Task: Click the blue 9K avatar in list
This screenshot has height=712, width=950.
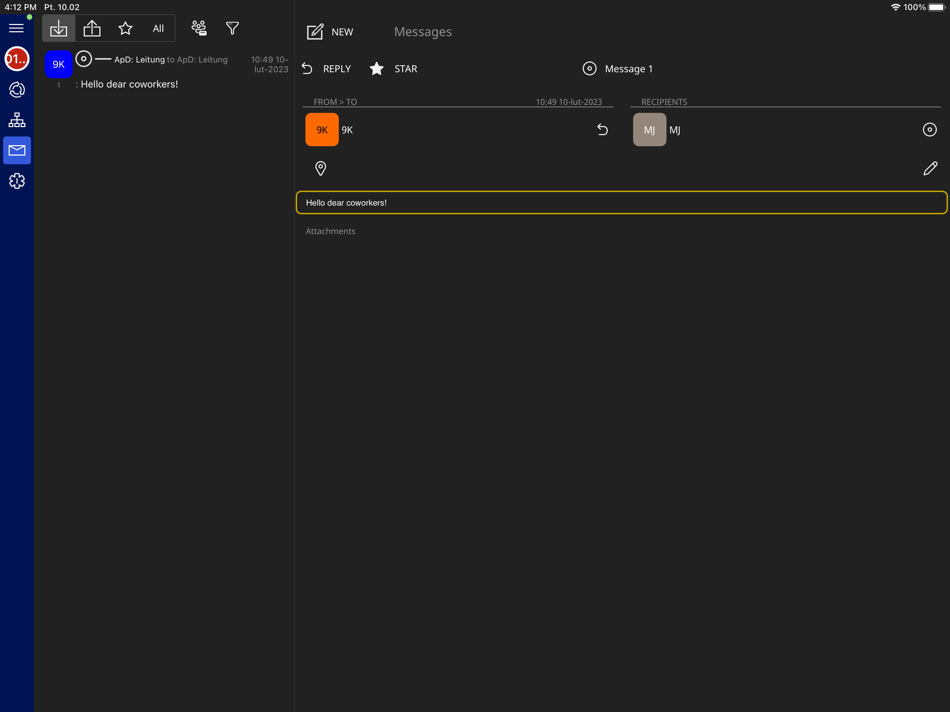Action: (59, 64)
